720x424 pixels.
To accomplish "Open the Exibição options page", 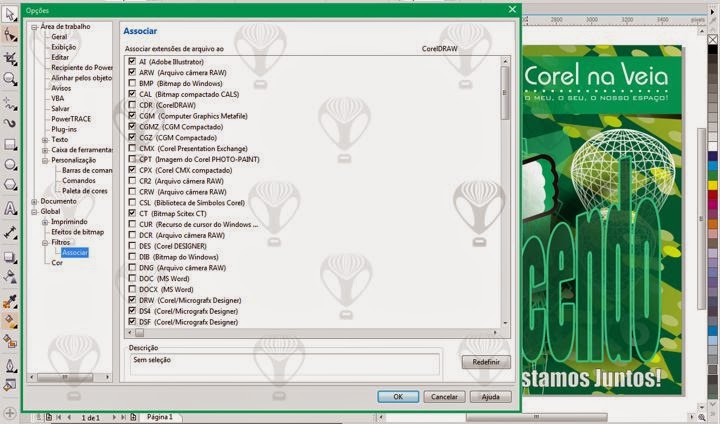I will point(64,47).
